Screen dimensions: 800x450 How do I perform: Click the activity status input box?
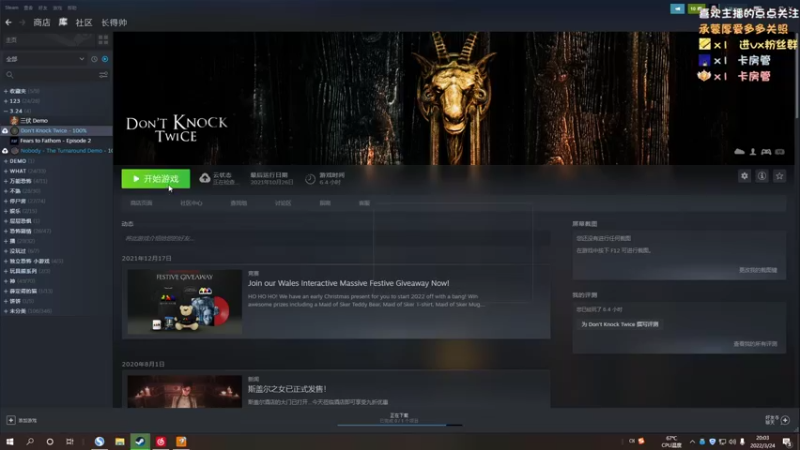tap(336, 238)
